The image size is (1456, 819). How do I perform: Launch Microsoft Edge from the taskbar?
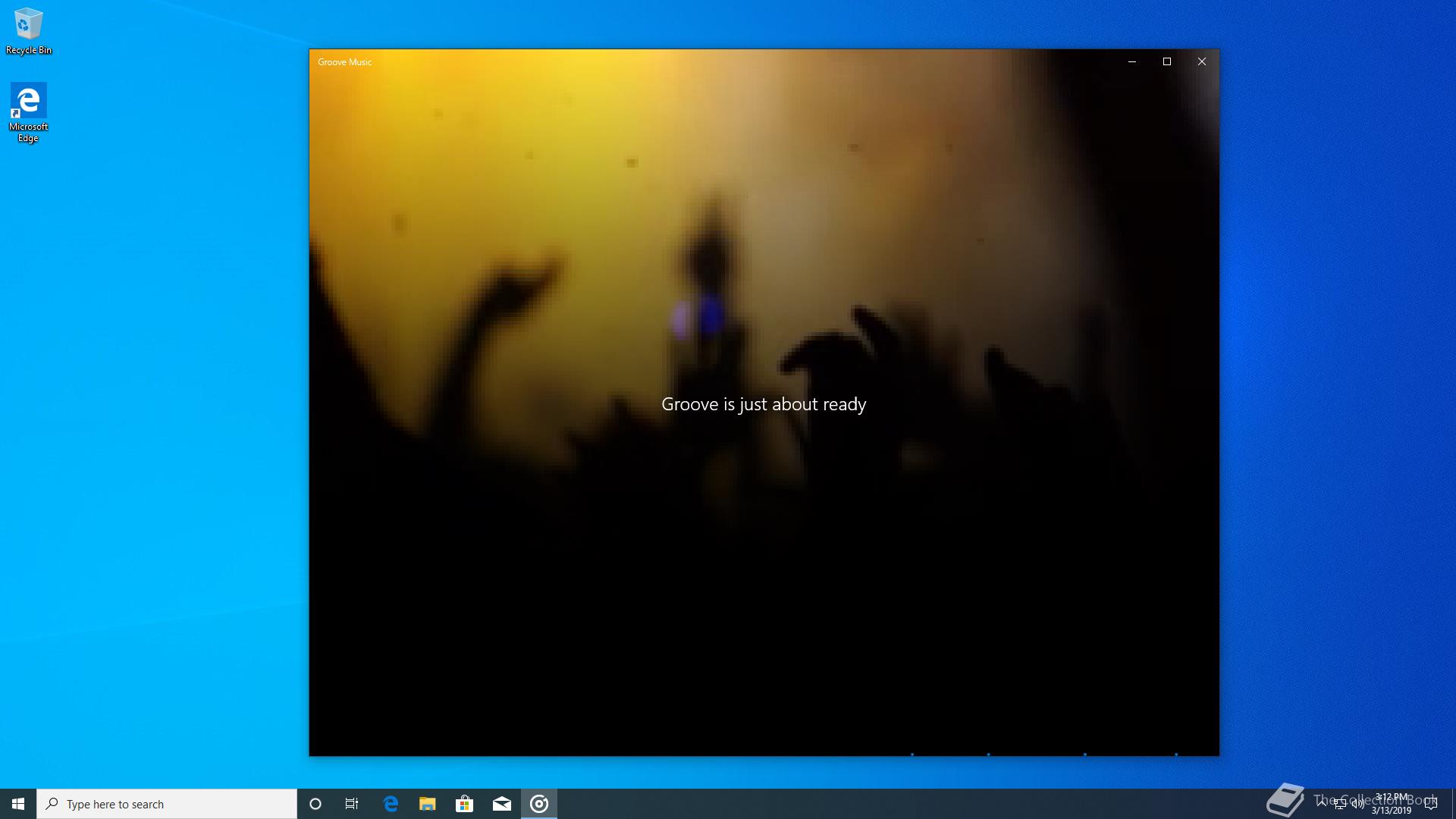point(391,804)
